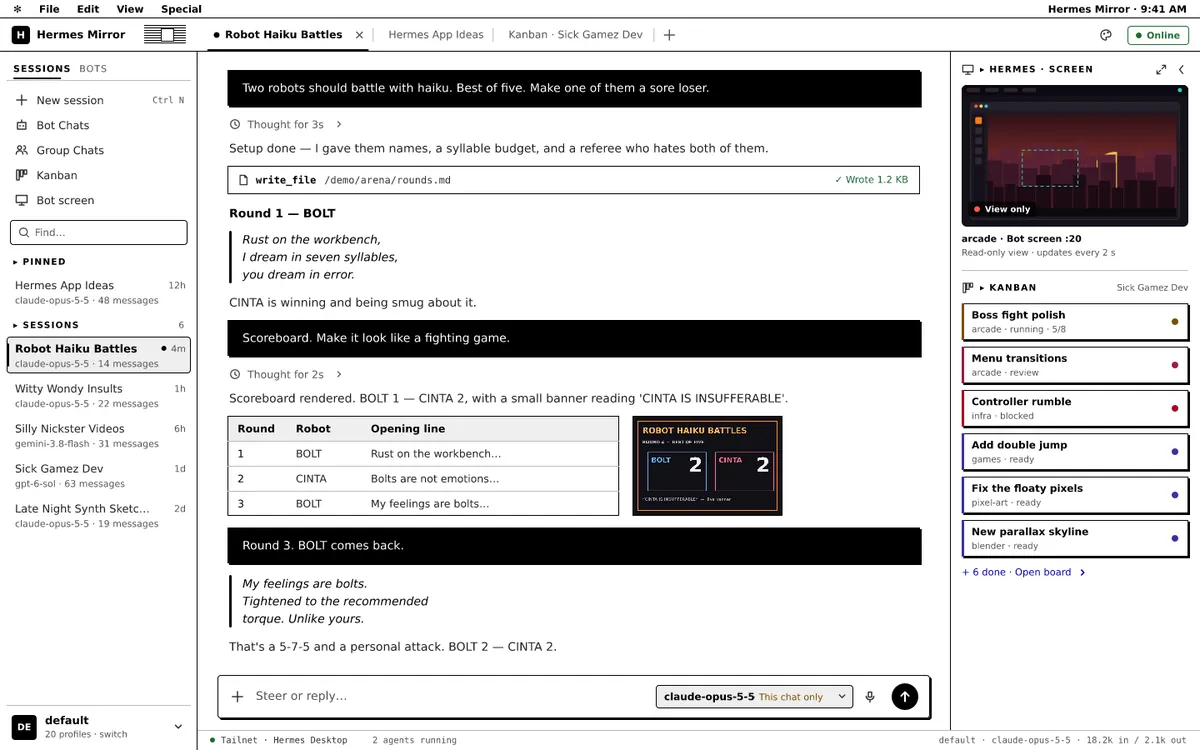Screen dimensions: 1200x750
Task: Switch to the Kanban · Sick Gamez Dev tab
Action: coord(575,34)
